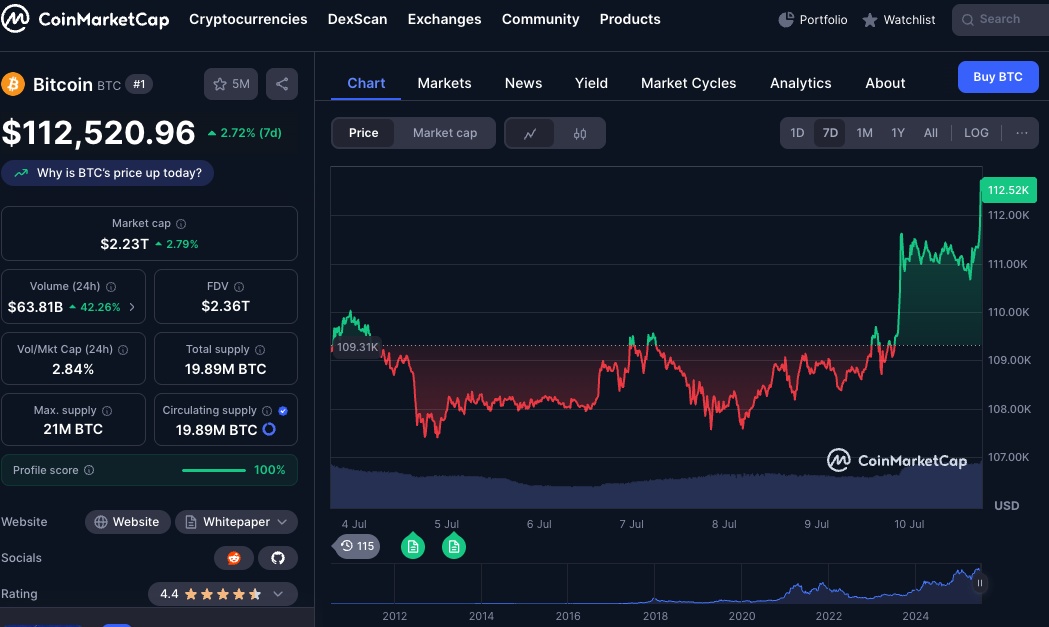The height and width of the screenshot is (627, 1049).
Task: Switch to the Market Cycles tab
Action: tap(688, 83)
